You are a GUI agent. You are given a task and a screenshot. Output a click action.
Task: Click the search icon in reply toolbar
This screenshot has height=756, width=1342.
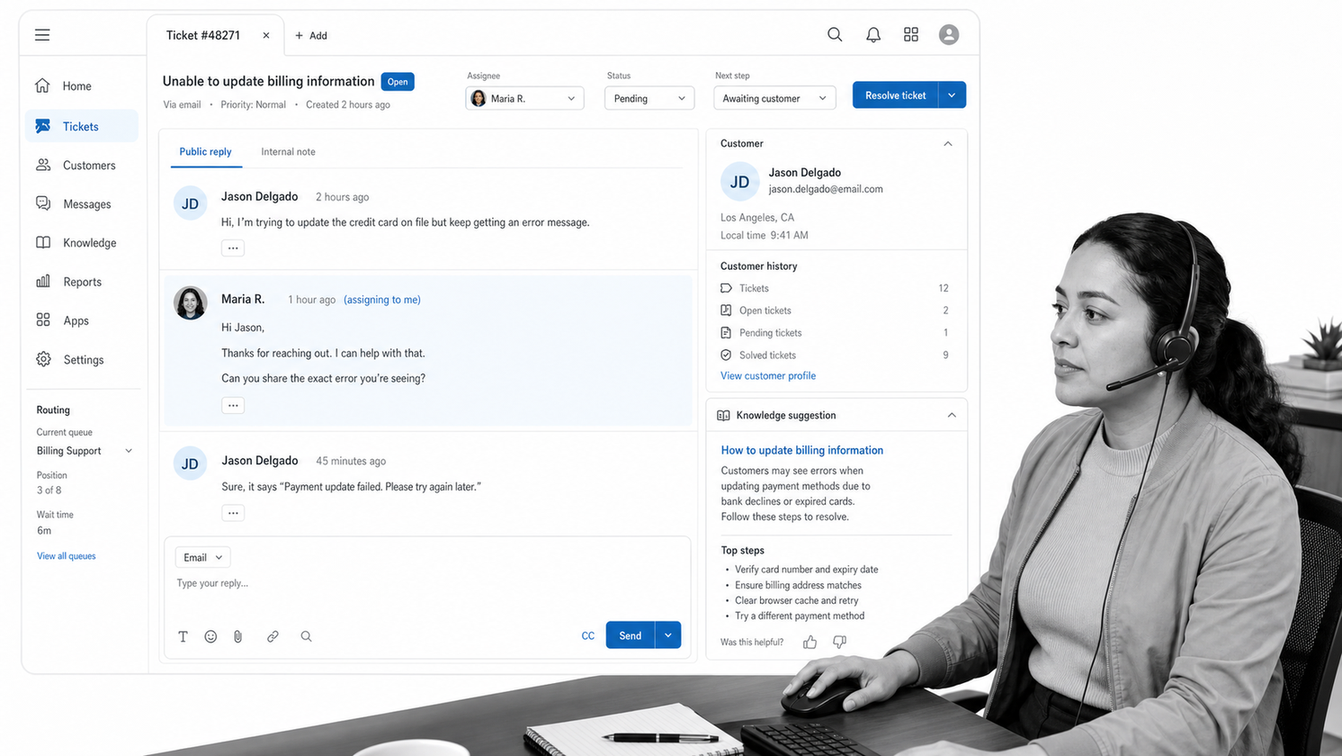[306, 636]
